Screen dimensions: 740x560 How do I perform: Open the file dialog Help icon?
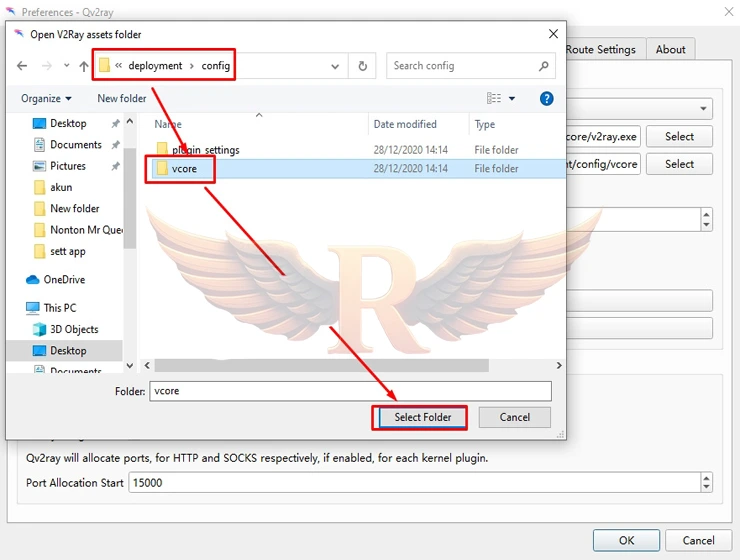click(546, 98)
